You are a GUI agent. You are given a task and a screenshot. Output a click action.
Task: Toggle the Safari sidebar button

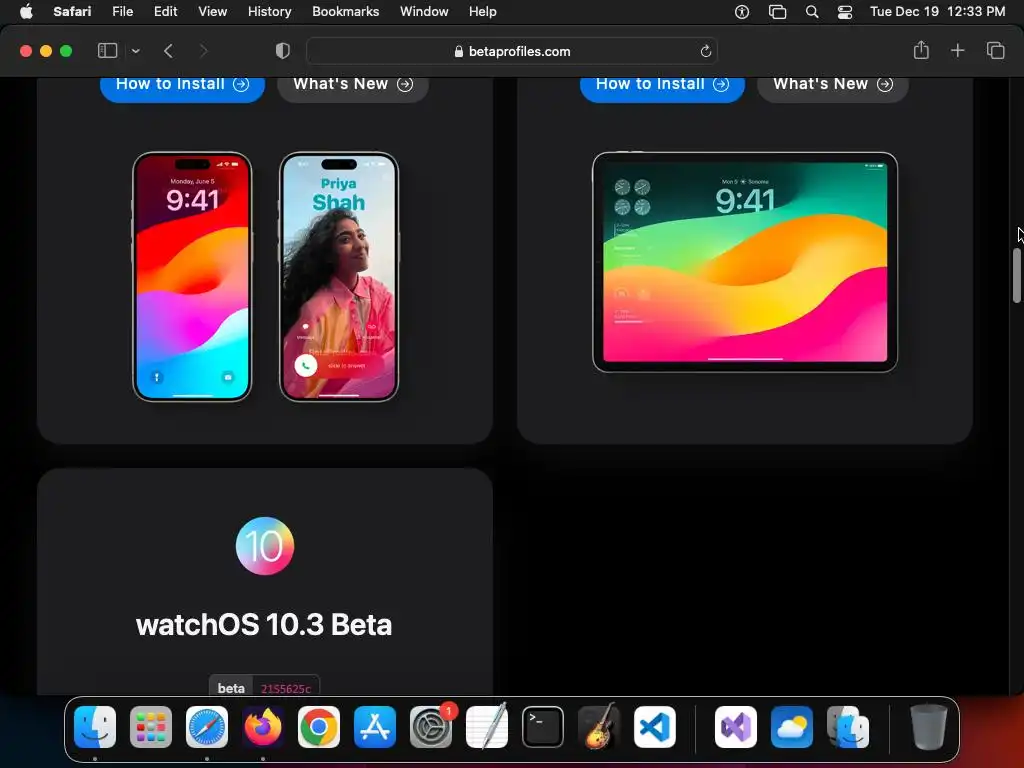107,51
